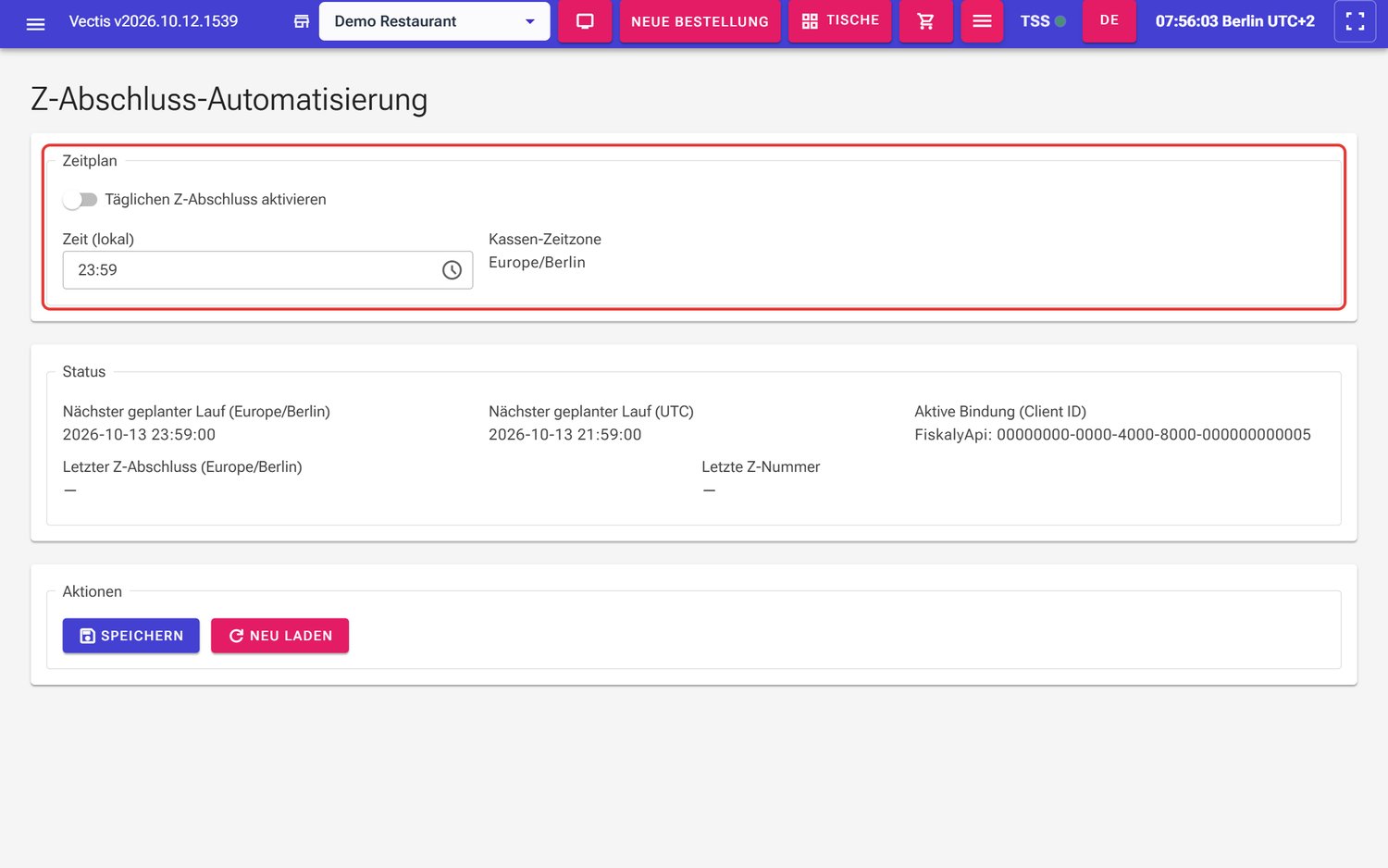Click the Letzter Z-Abschluss (Europe/Berlin) label
This screenshot has height=868, width=1388.
(182, 467)
